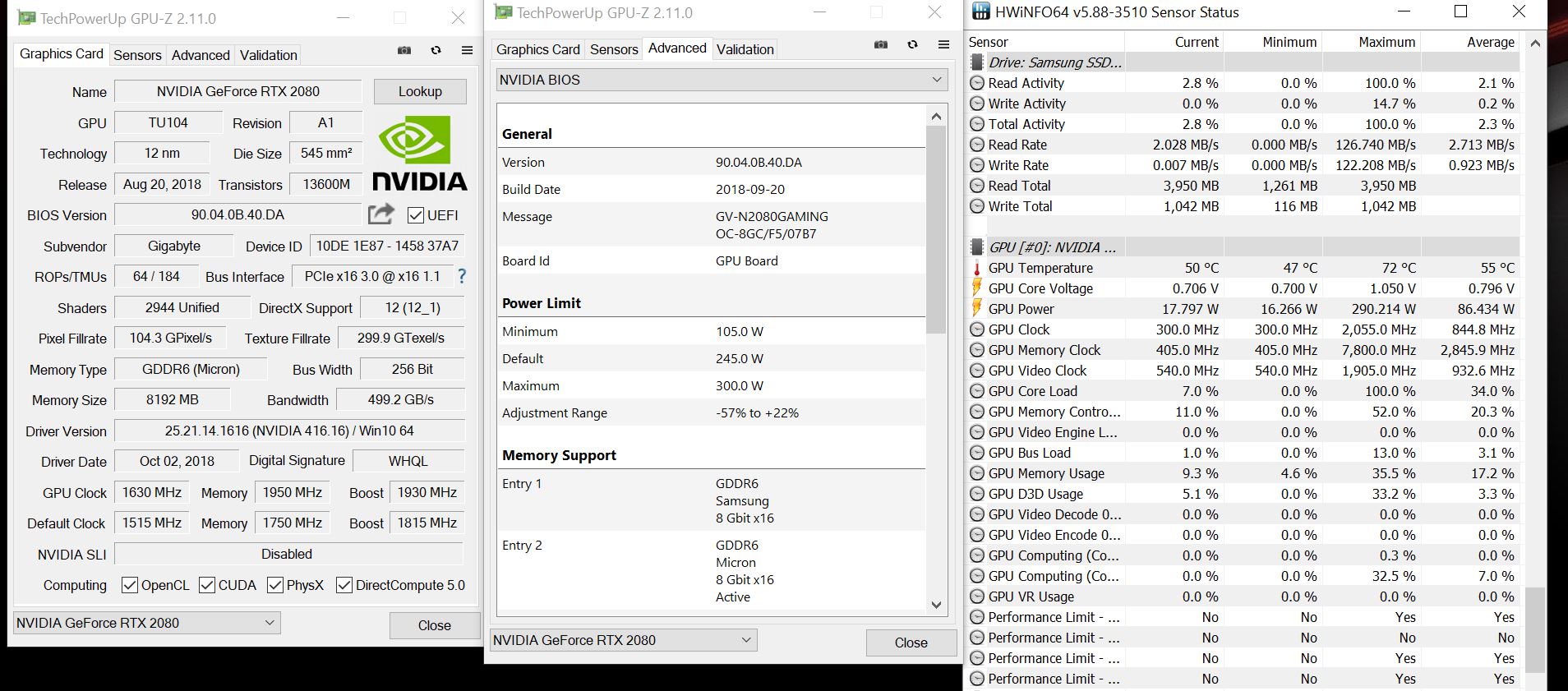Click the Maximum column header in HWiNFO
This screenshot has width=1568, height=691.
(x=1372, y=42)
